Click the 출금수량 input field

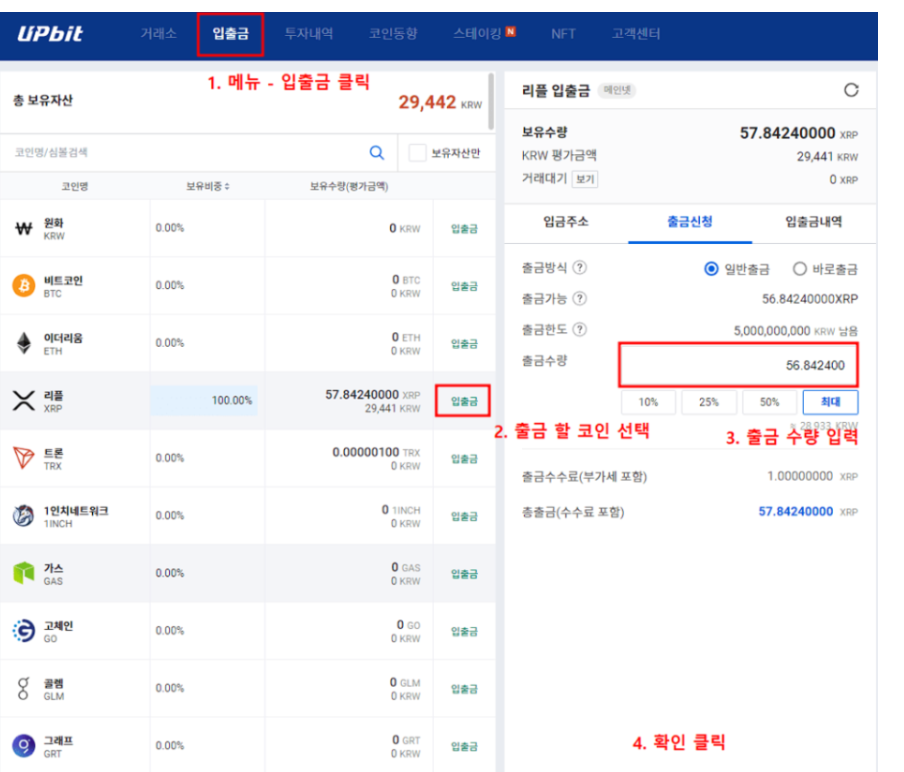[738, 365]
